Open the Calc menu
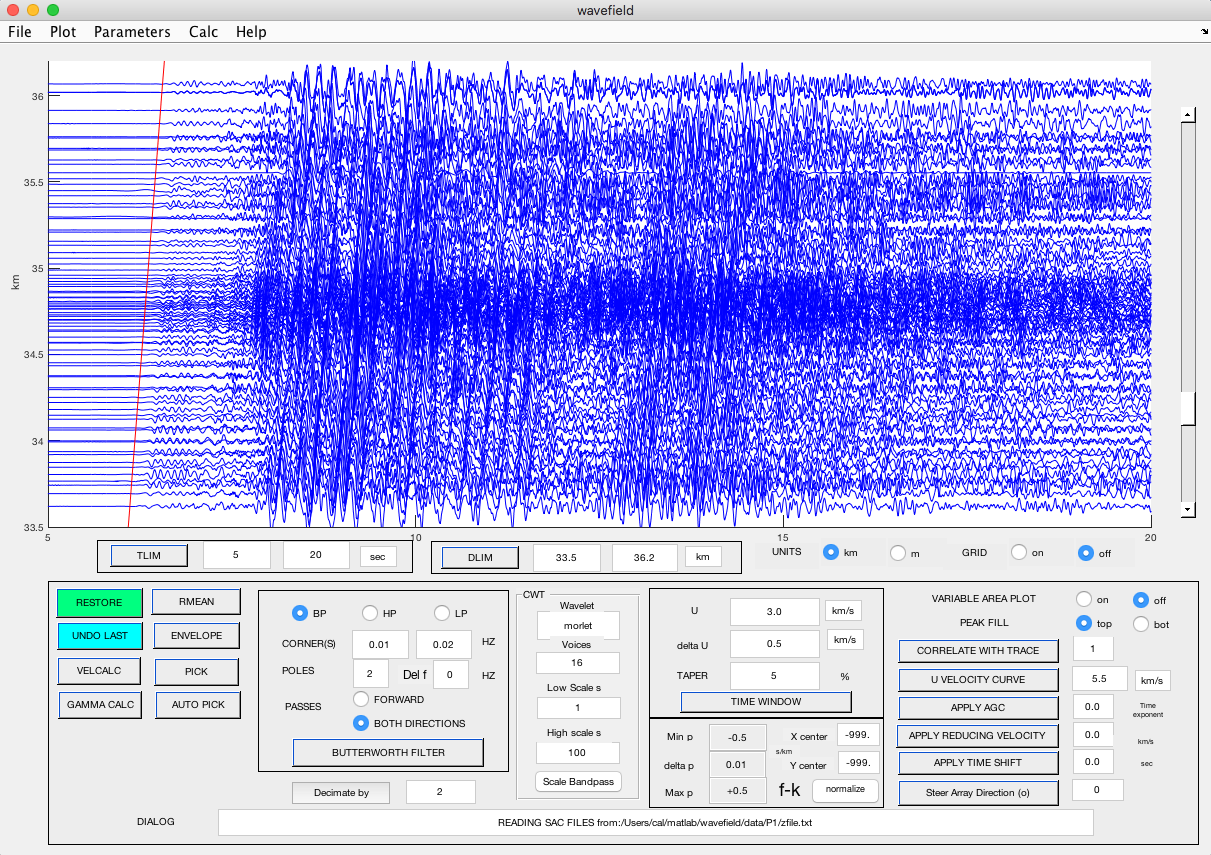The height and width of the screenshot is (855, 1211). 204,32
